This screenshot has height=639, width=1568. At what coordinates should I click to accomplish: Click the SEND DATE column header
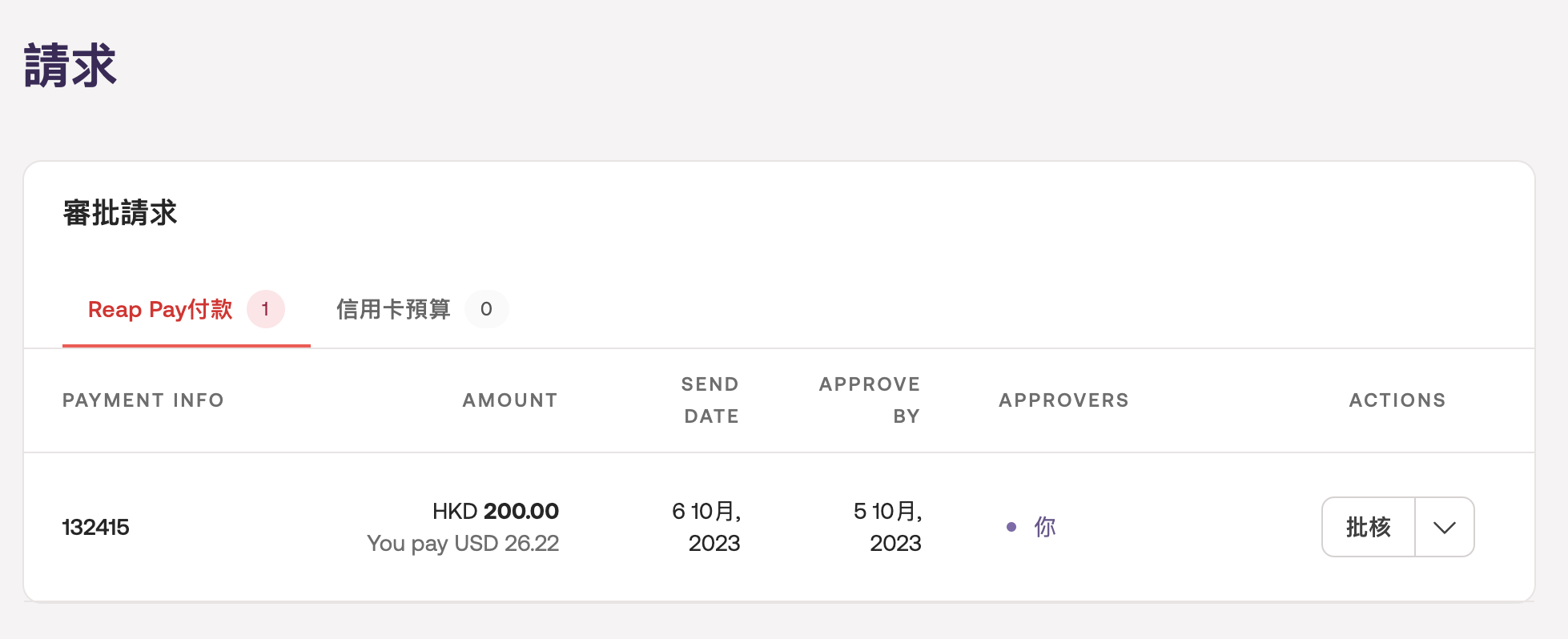[x=710, y=400]
